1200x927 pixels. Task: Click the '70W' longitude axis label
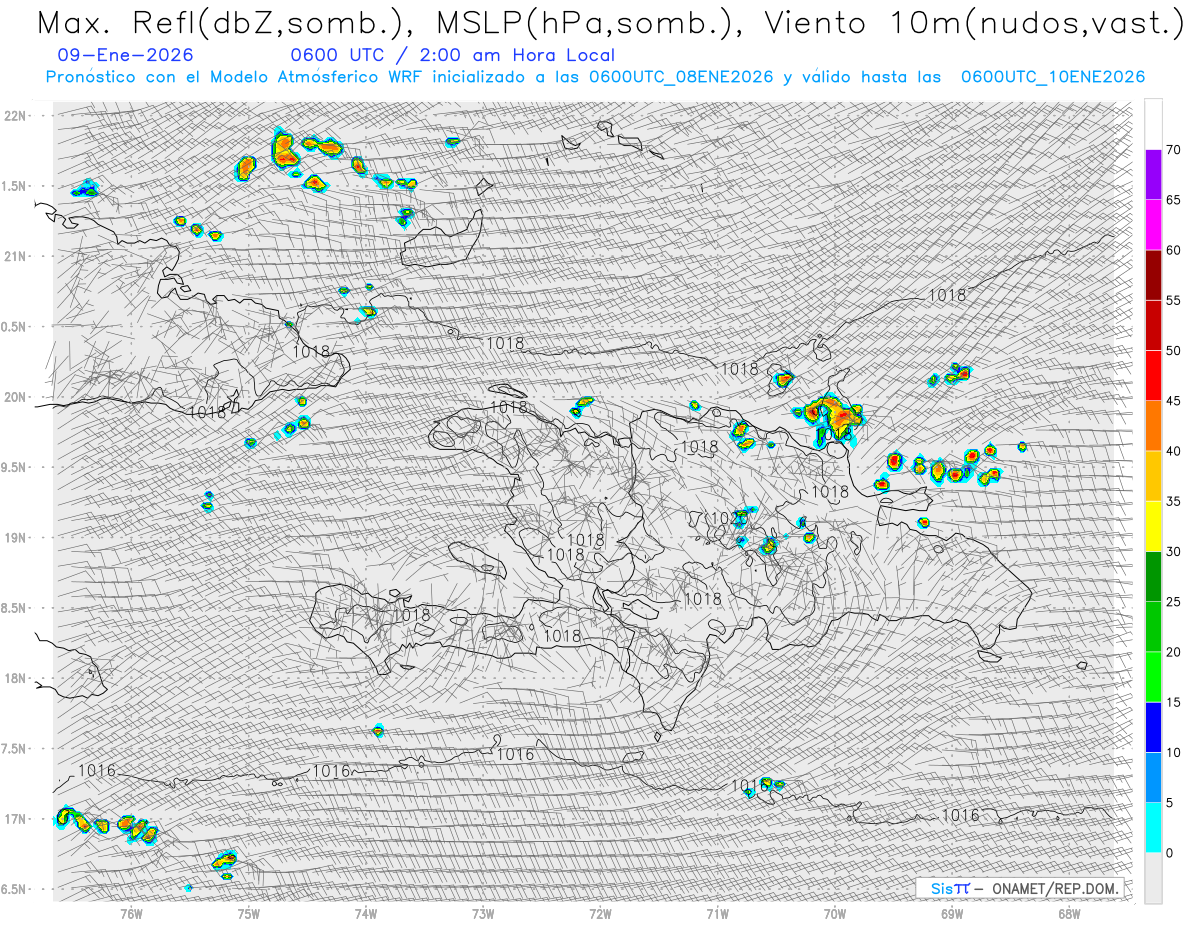pos(835,914)
